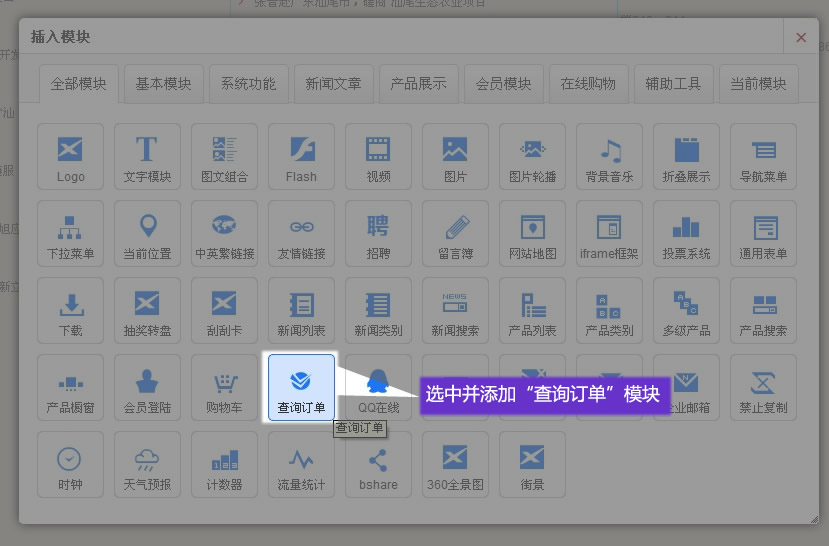
Task: Go to the 会员模块 tab
Action: pos(503,84)
